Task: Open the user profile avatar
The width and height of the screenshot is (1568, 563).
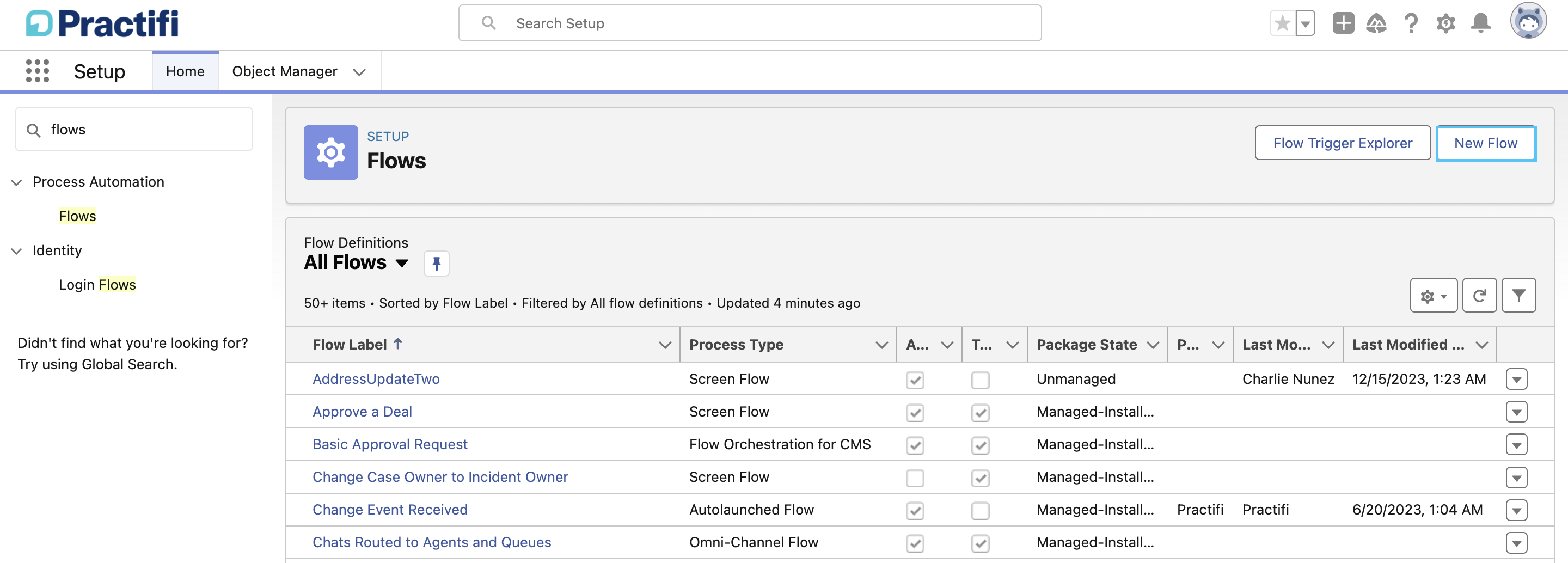Action: 1528,21
